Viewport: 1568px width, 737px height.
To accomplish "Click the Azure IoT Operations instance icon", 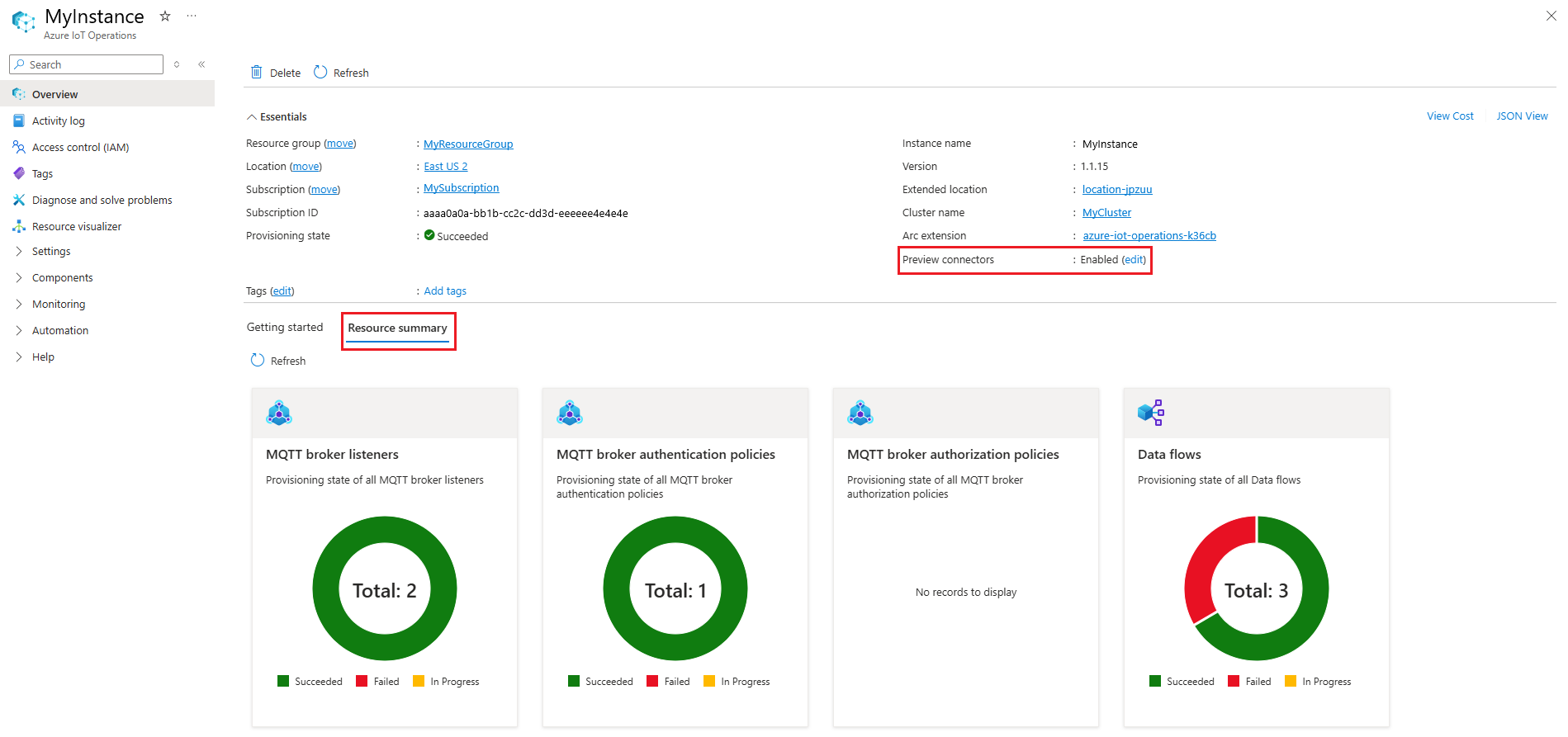I will coord(24,21).
